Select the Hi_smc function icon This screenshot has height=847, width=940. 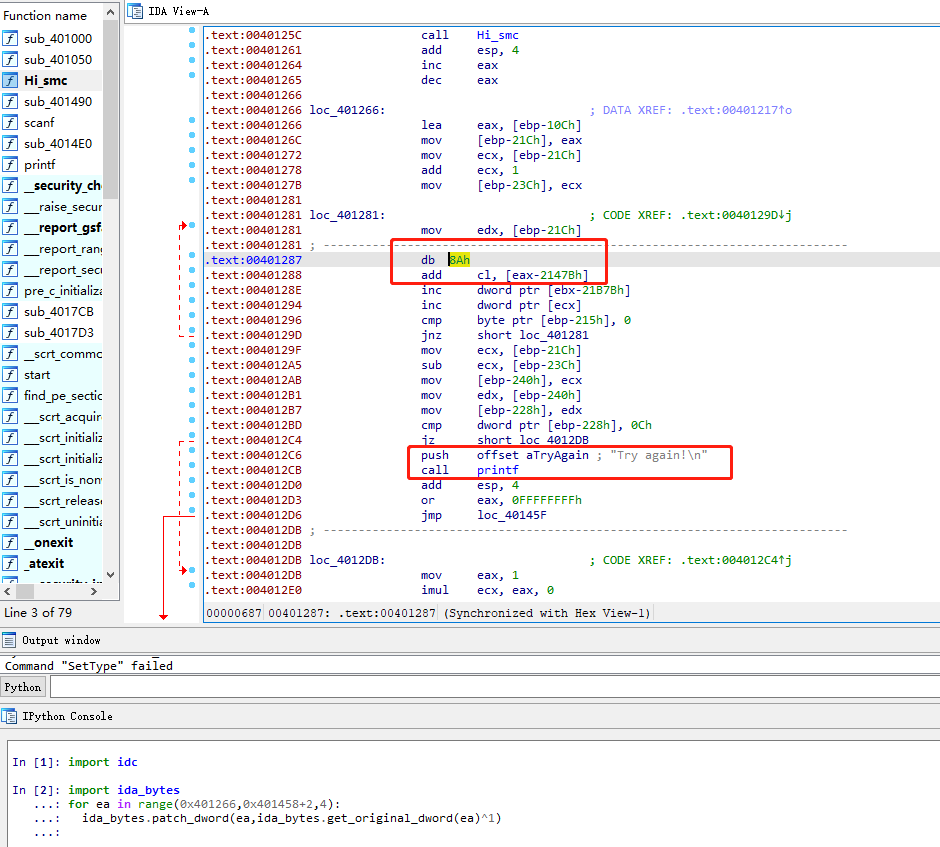[x=10, y=80]
